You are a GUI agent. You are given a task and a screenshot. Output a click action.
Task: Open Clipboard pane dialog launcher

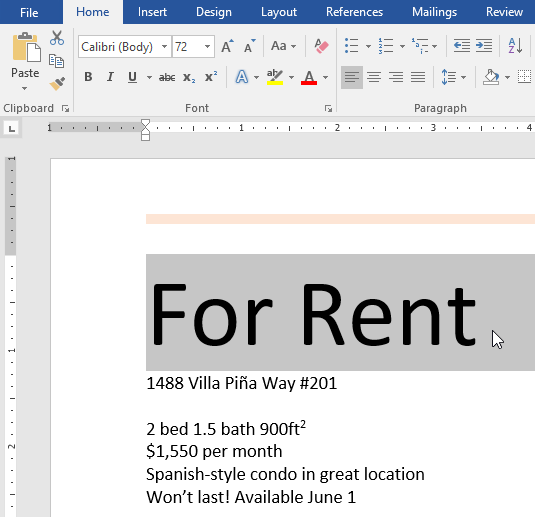(65, 109)
